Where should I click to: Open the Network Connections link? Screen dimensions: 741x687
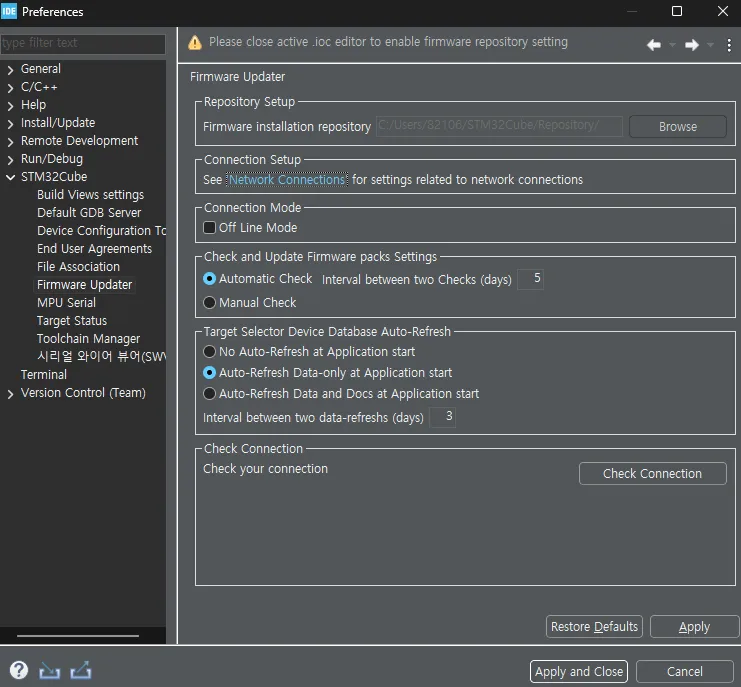tap(286, 180)
